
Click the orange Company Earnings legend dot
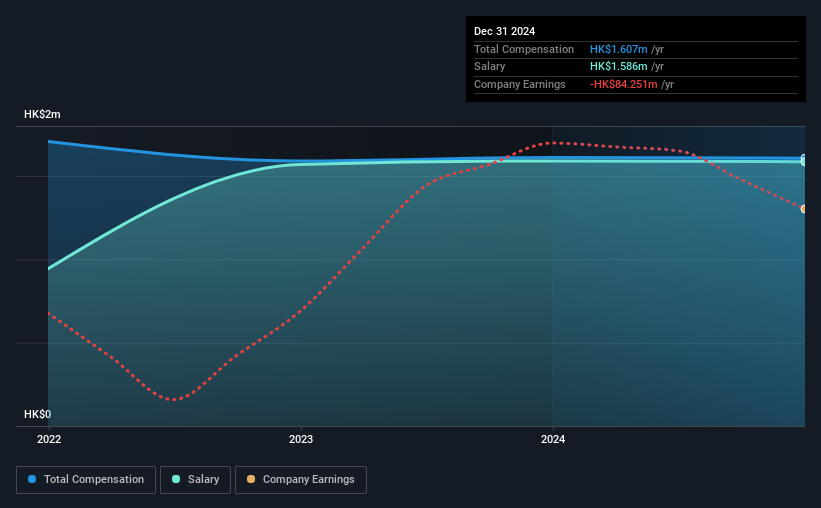click(251, 479)
